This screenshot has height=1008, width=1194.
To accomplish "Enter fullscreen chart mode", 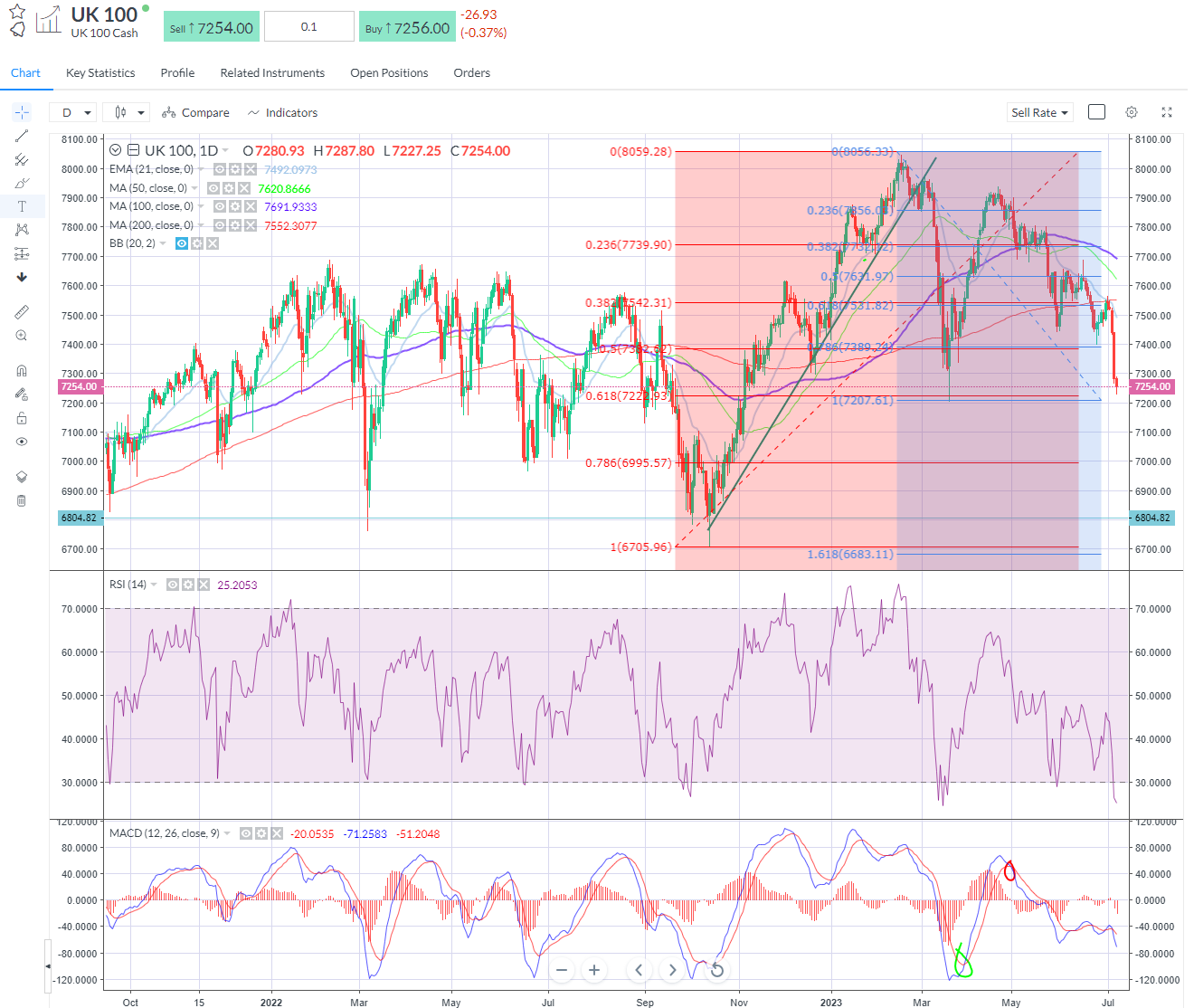I will tap(1167, 112).
